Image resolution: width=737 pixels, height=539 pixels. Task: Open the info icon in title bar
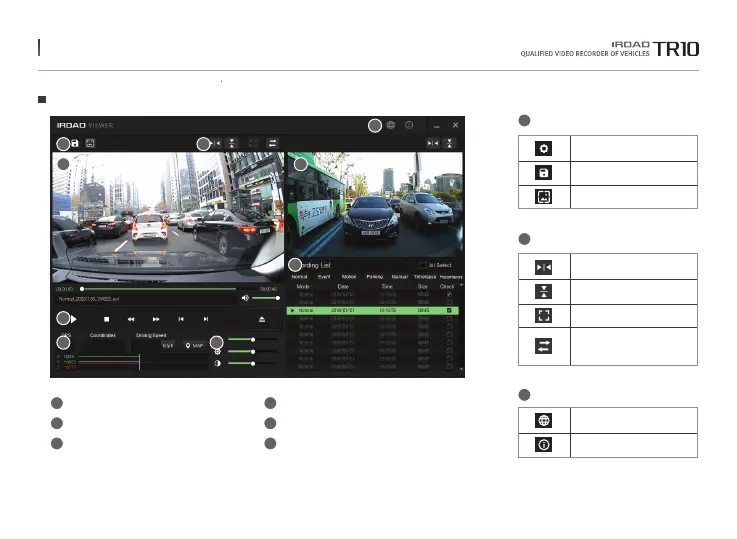(x=409, y=125)
